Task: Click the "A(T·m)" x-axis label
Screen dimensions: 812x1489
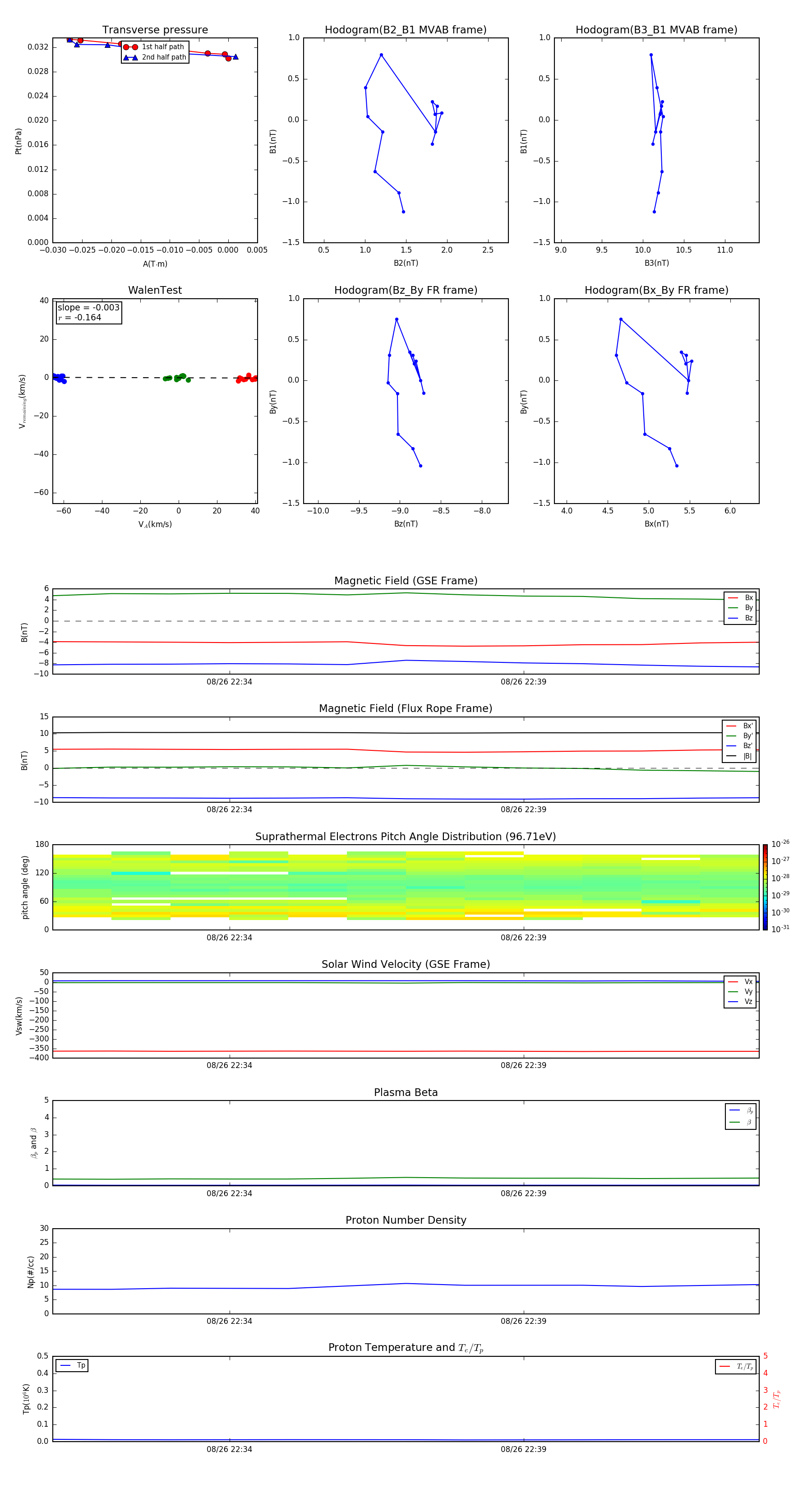Action: (x=155, y=264)
